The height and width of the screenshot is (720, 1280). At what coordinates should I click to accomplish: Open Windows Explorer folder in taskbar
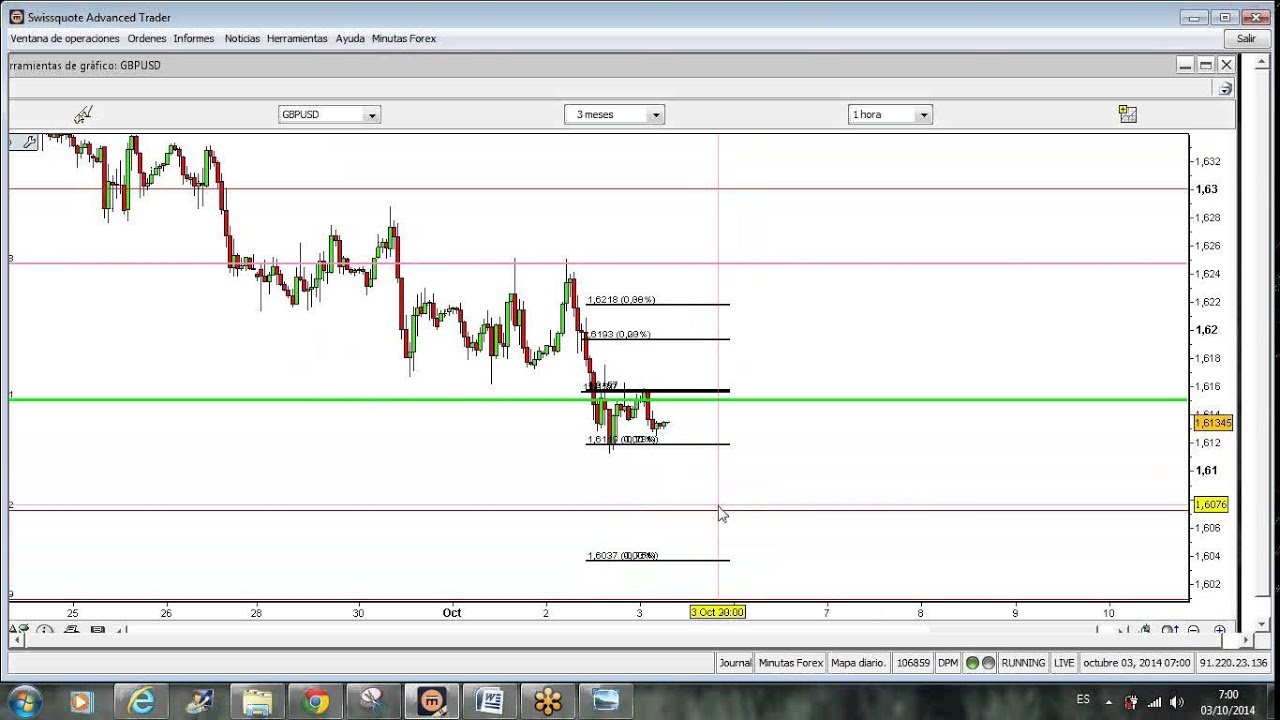tap(257, 701)
